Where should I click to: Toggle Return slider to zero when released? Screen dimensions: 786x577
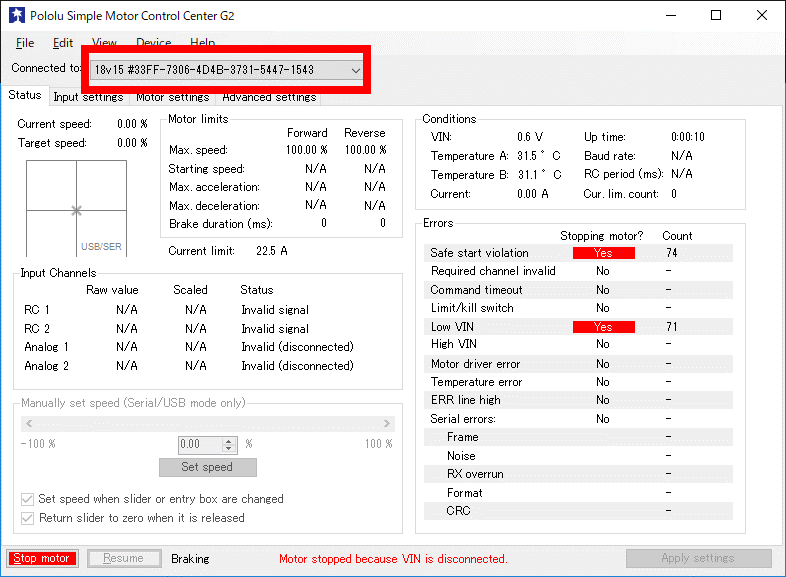pos(28,518)
